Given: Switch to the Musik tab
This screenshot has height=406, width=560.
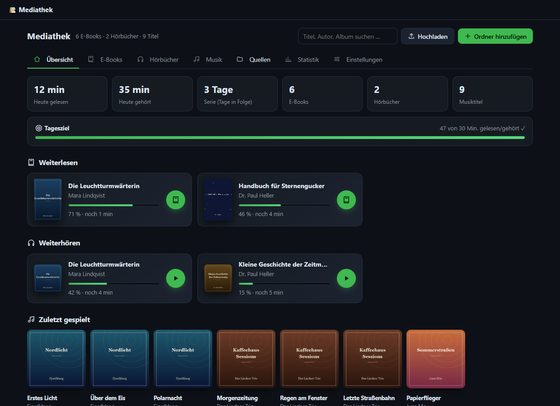Looking at the screenshot, I should 208,60.
